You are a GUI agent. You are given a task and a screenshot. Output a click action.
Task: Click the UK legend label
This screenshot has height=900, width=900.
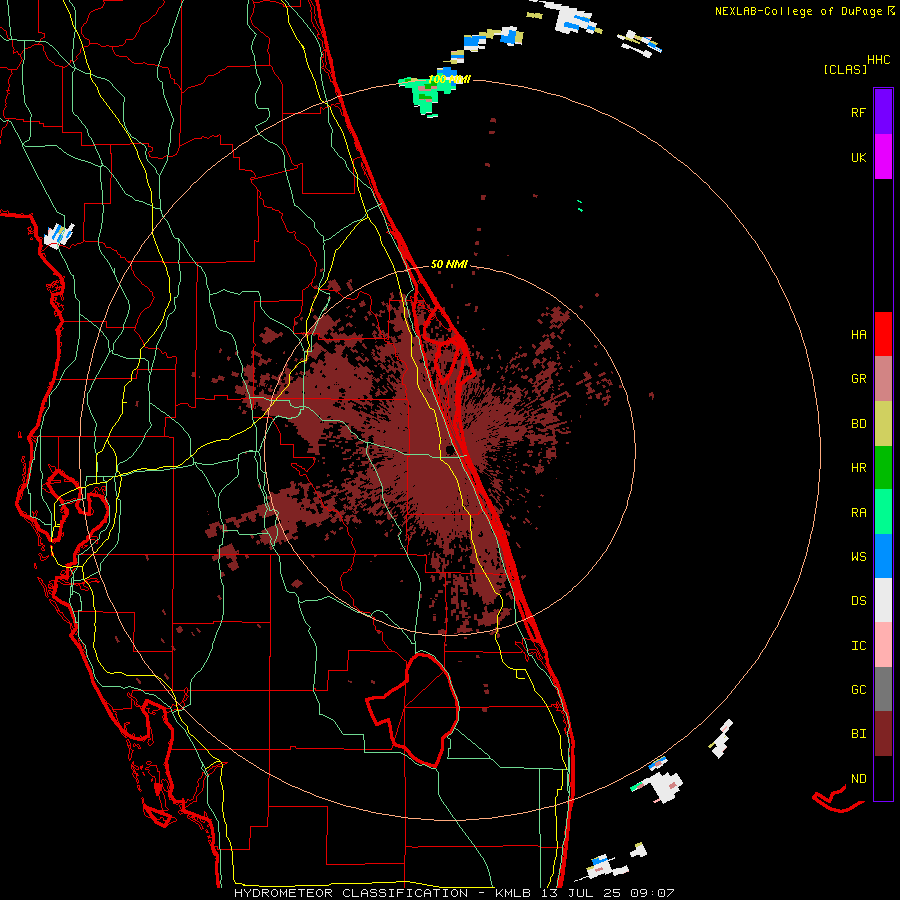coord(858,157)
